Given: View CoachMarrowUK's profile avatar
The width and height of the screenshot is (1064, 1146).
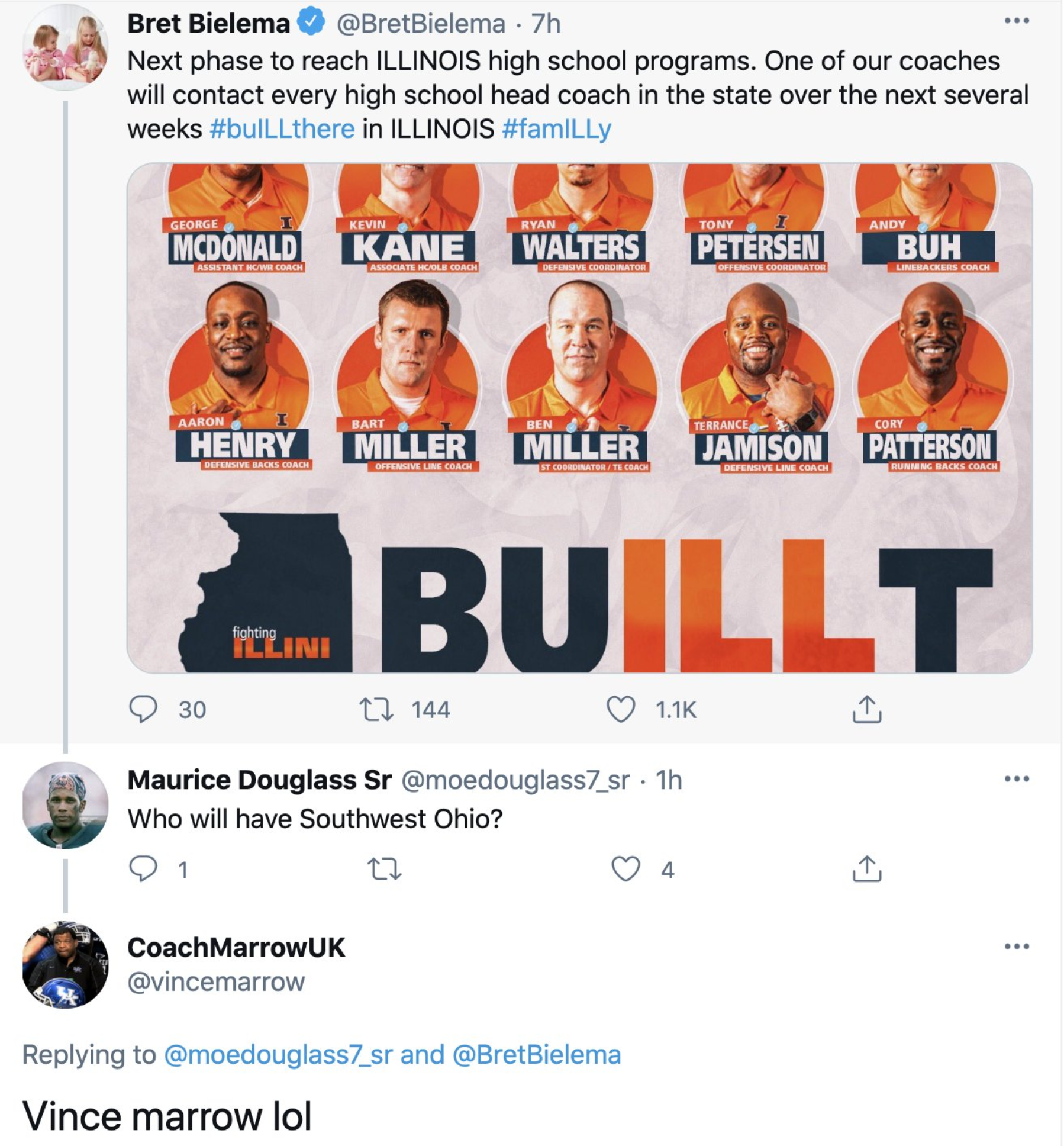Looking at the screenshot, I should tap(65, 965).
